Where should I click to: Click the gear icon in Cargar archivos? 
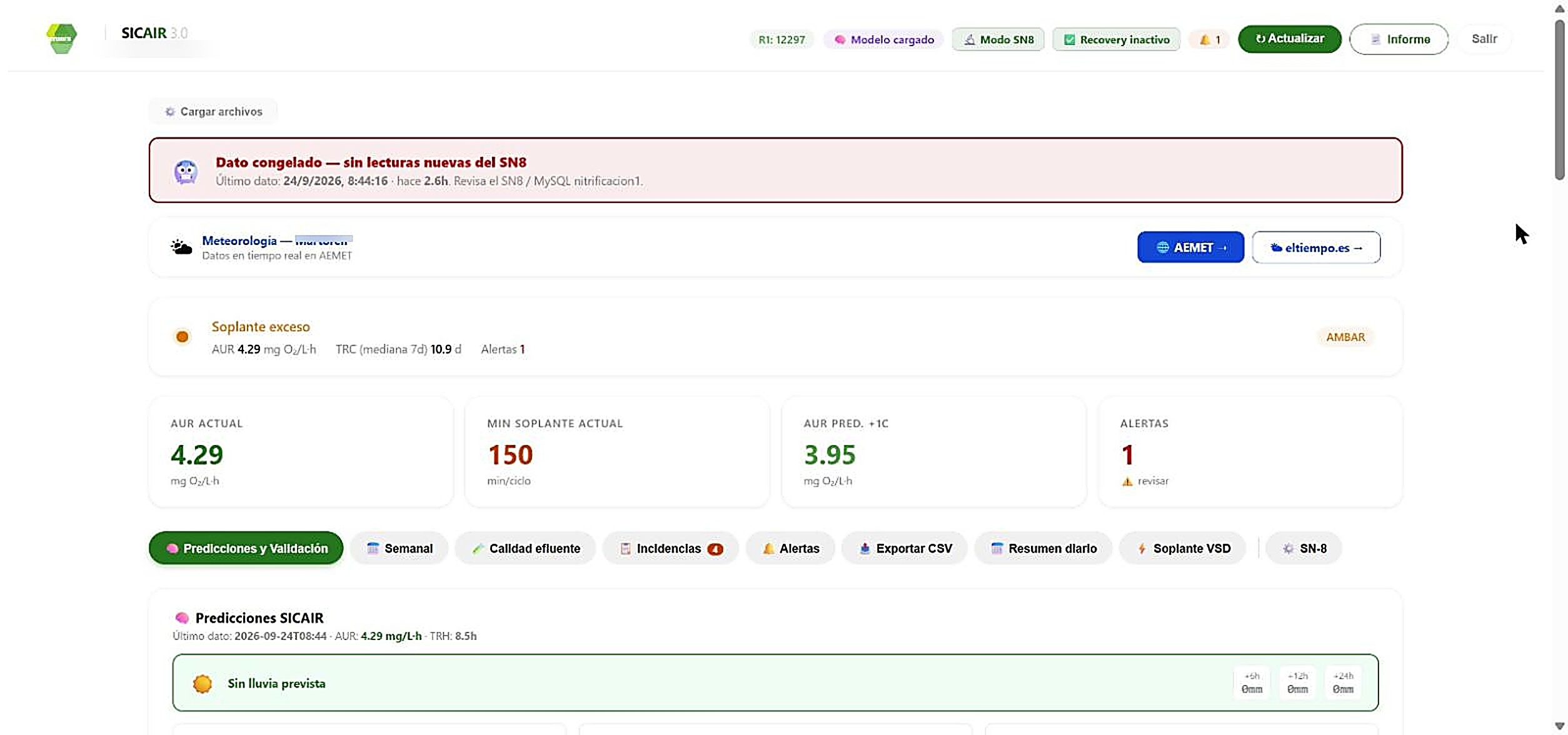[x=169, y=112]
